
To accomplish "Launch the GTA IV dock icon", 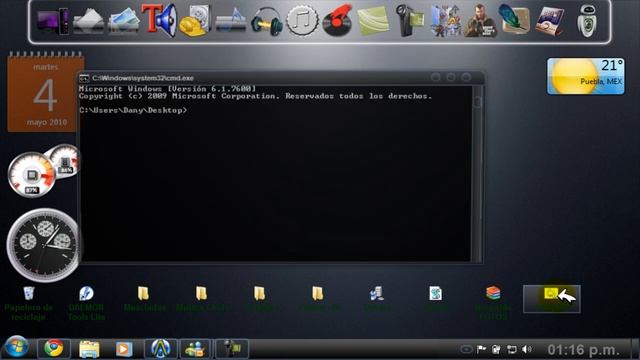I will (x=480, y=21).
